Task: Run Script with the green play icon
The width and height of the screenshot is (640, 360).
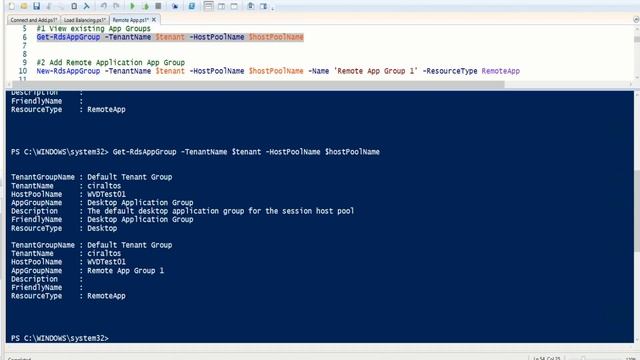Action: pyautogui.click(x=132, y=6)
